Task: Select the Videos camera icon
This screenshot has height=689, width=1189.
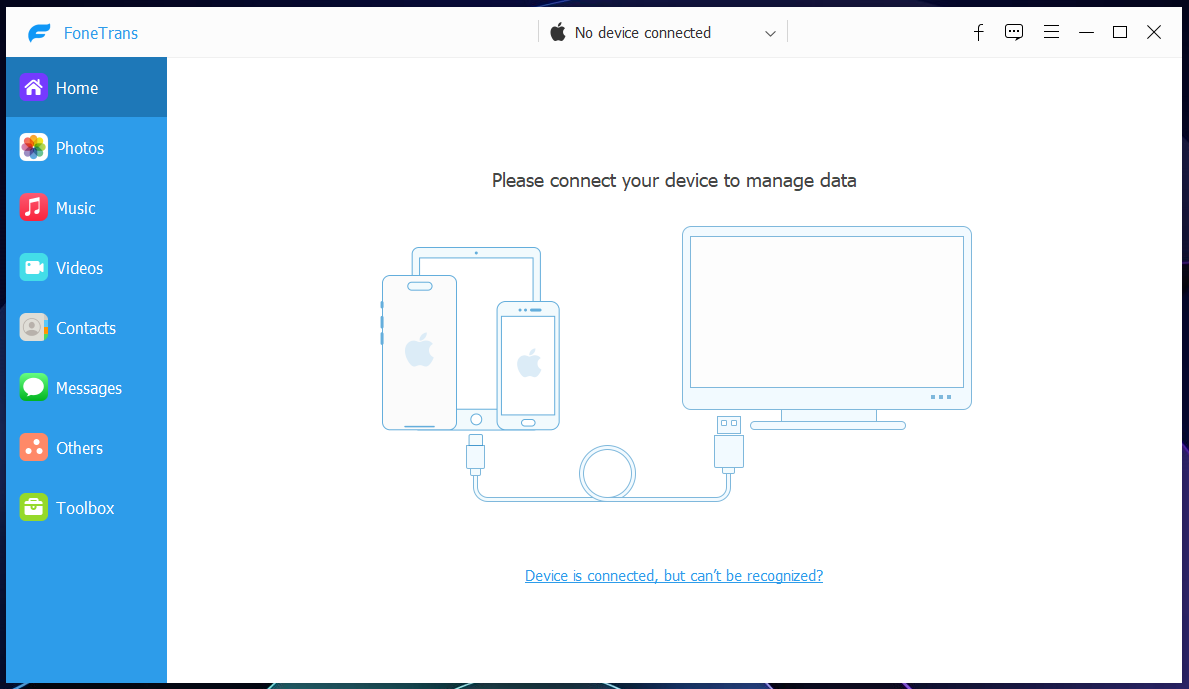Action: click(x=33, y=268)
